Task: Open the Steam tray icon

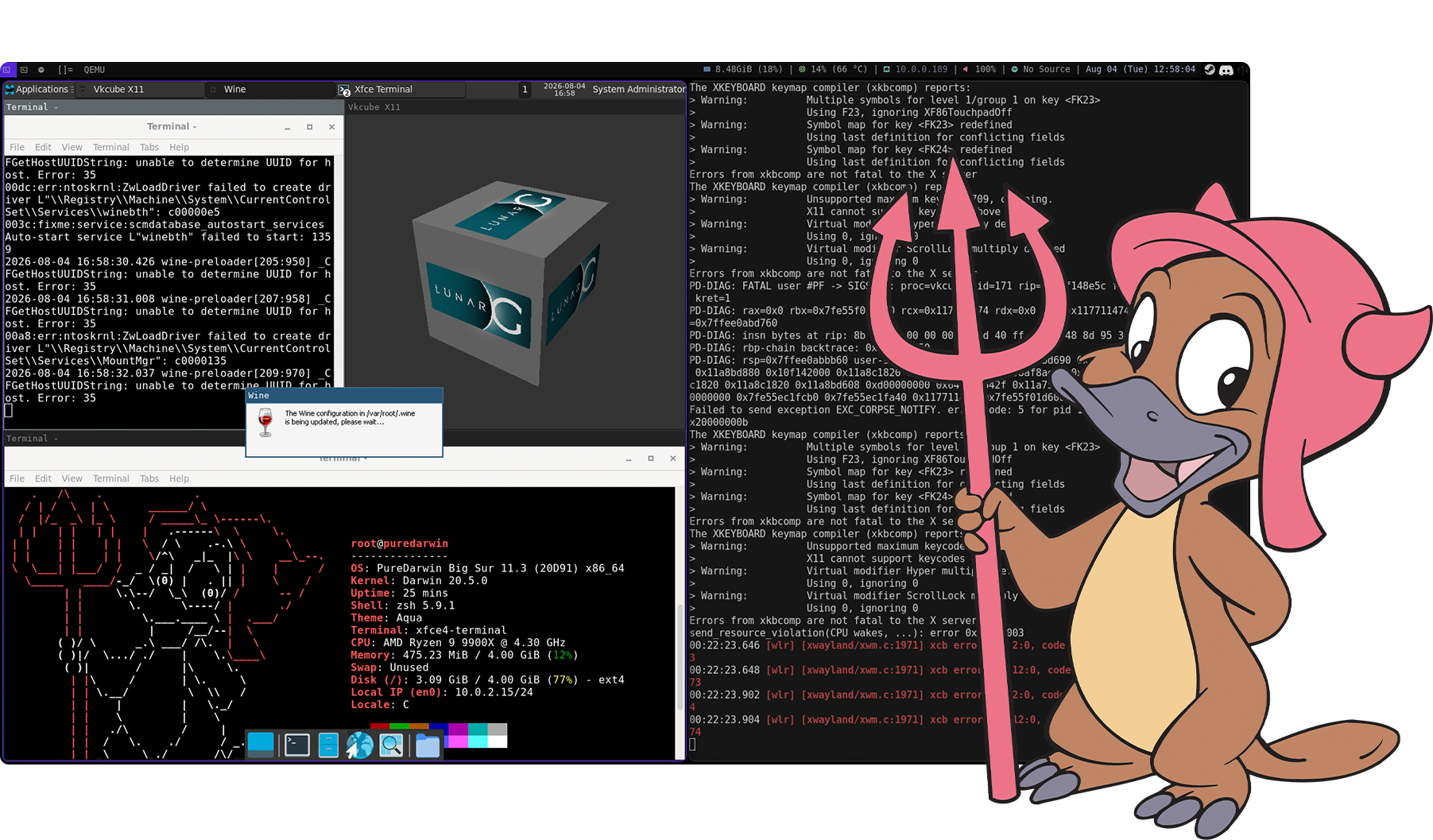Action: 1210,70
